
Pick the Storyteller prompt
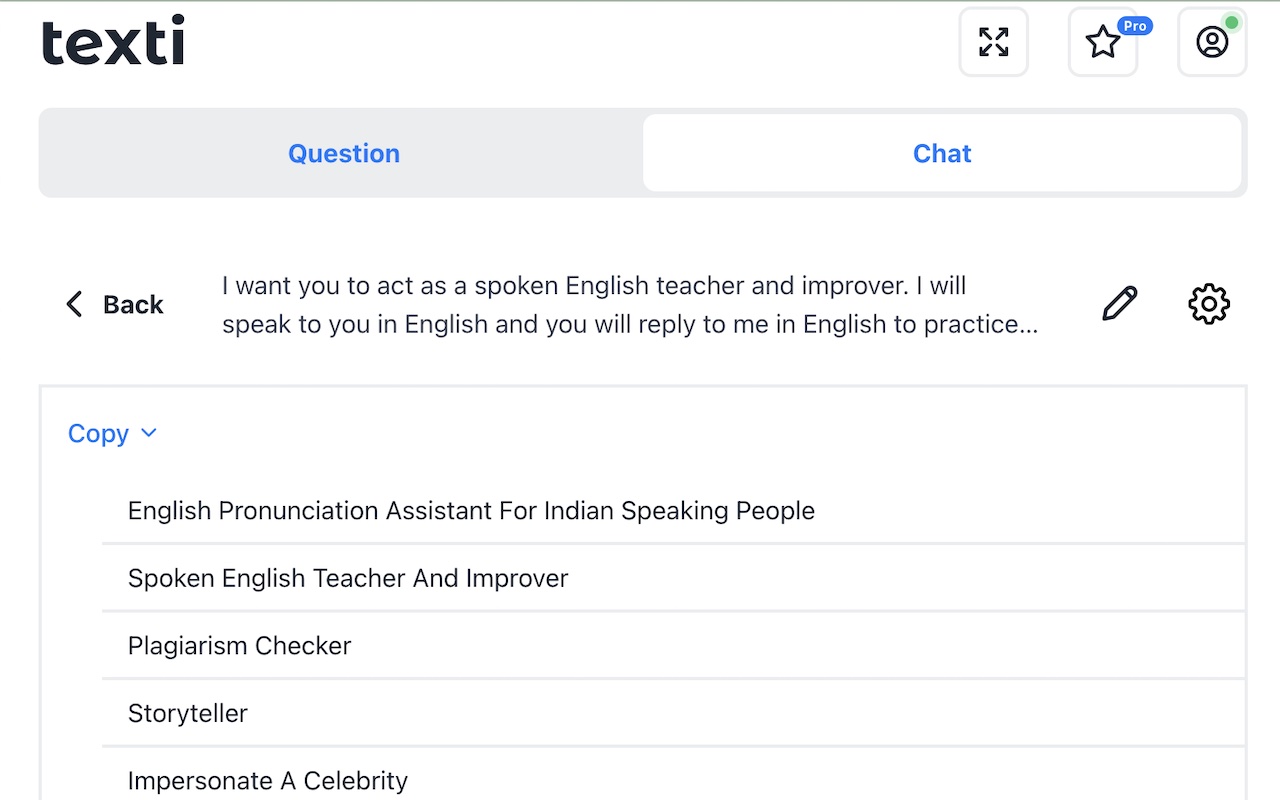point(188,713)
